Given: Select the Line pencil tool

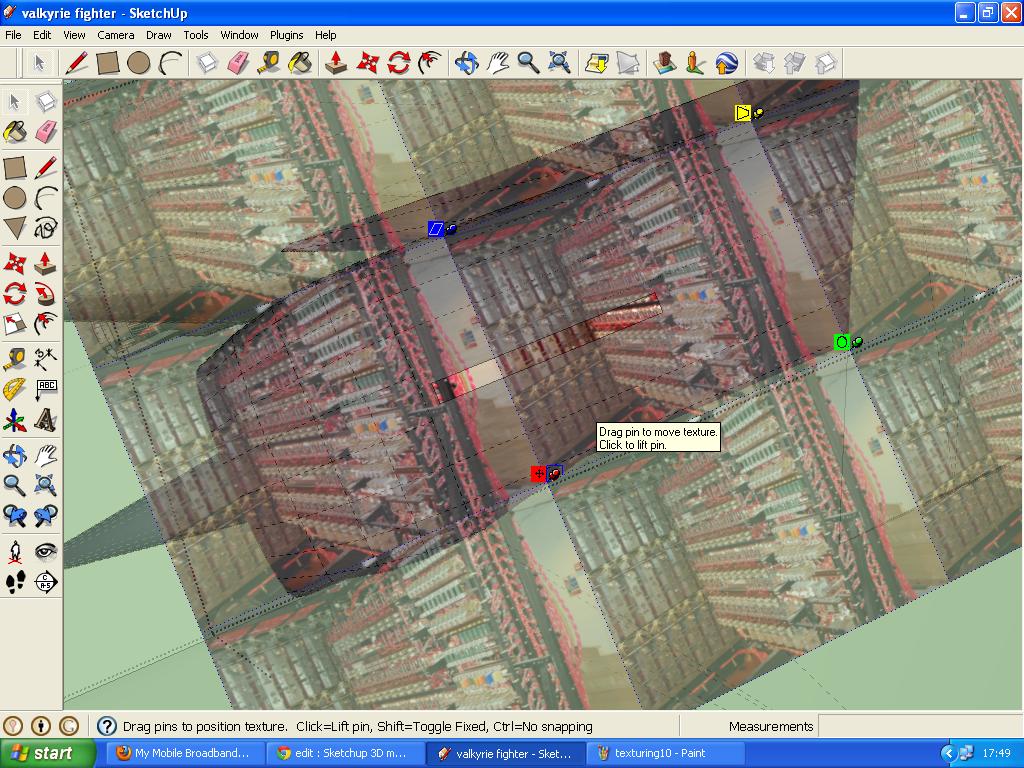Looking at the screenshot, I should pyautogui.click(x=46, y=168).
